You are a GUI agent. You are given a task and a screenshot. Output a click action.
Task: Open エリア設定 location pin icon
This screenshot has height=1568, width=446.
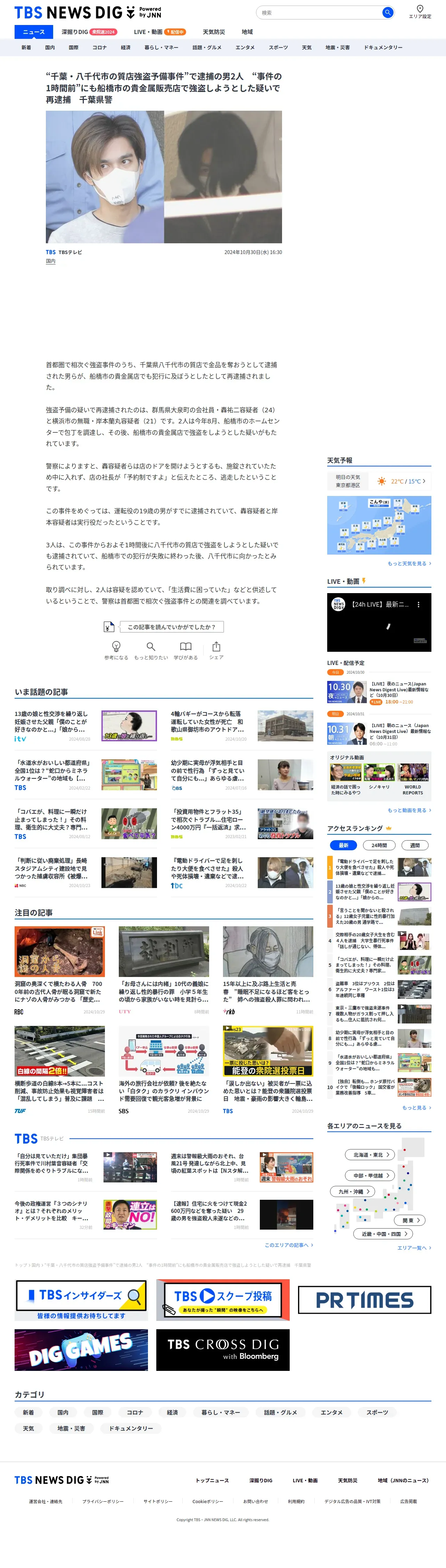click(420, 9)
